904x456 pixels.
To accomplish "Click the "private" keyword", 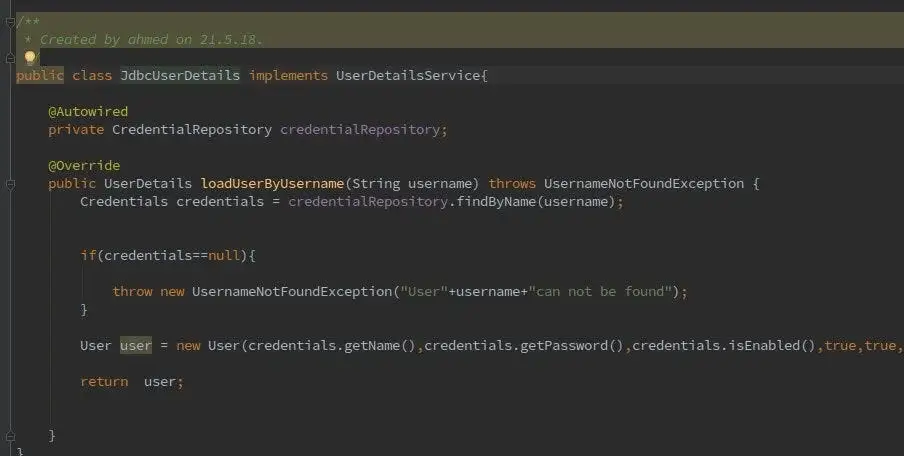I will 76,130.
